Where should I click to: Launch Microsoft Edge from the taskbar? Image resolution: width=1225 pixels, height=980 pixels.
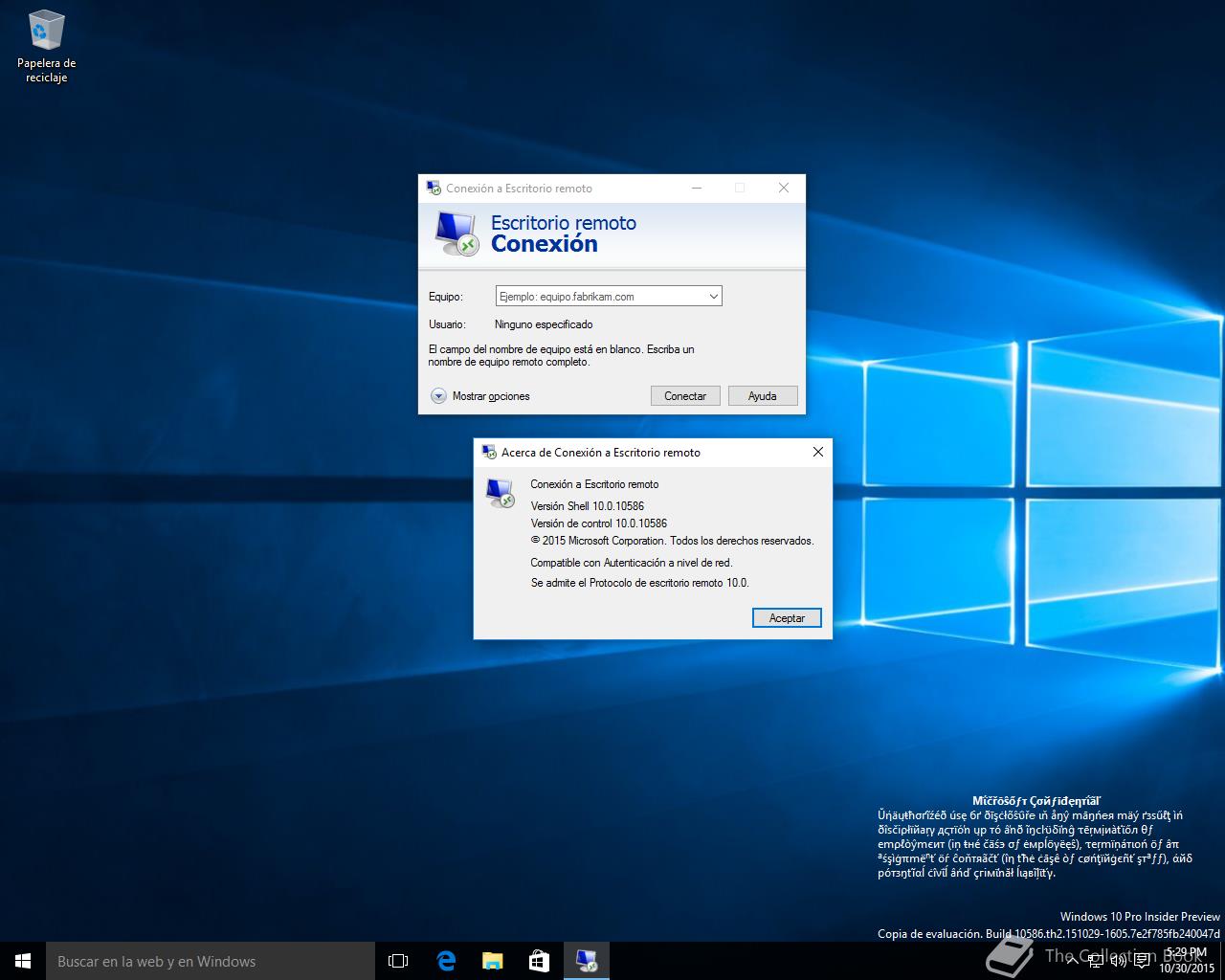click(446, 961)
